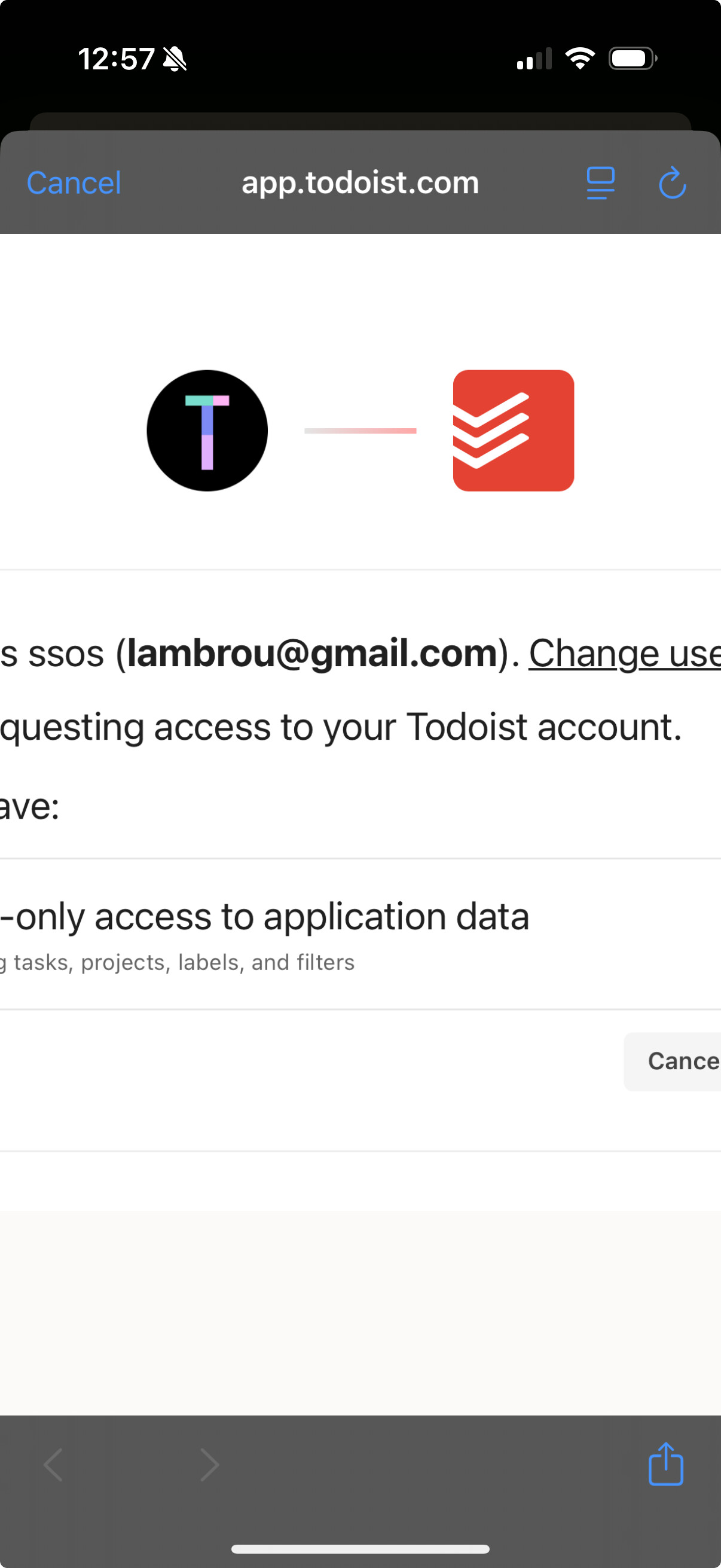Image resolution: width=721 pixels, height=1568 pixels.
Task: Tap the Wi-Fi status icon
Action: [580, 59]
